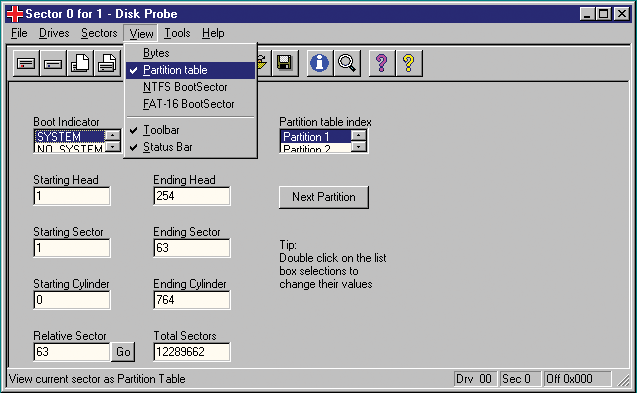Click the blue information icon

pyautogui.click(x=320, y=63)
